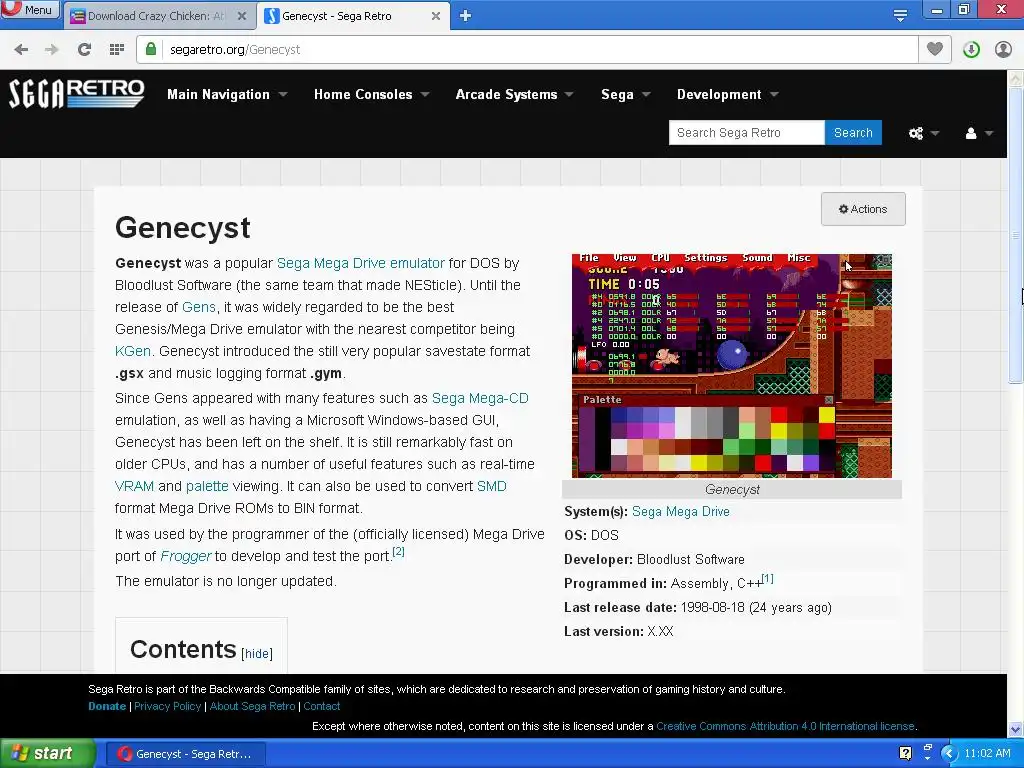Open the Privacy Policy link
Screen dimensions: 1024x768
(x=167, y=706)
